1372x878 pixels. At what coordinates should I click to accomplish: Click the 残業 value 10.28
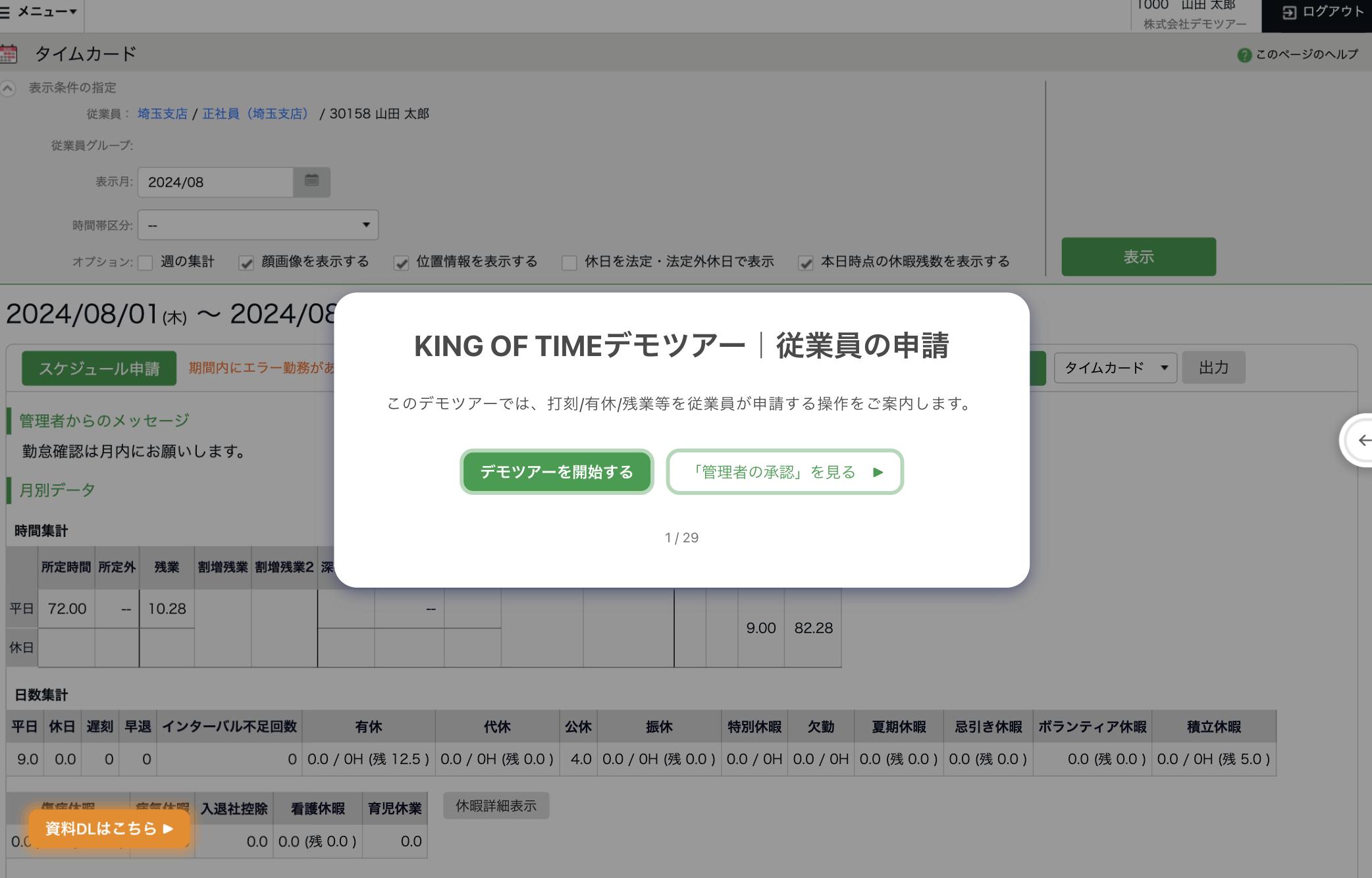167,609
